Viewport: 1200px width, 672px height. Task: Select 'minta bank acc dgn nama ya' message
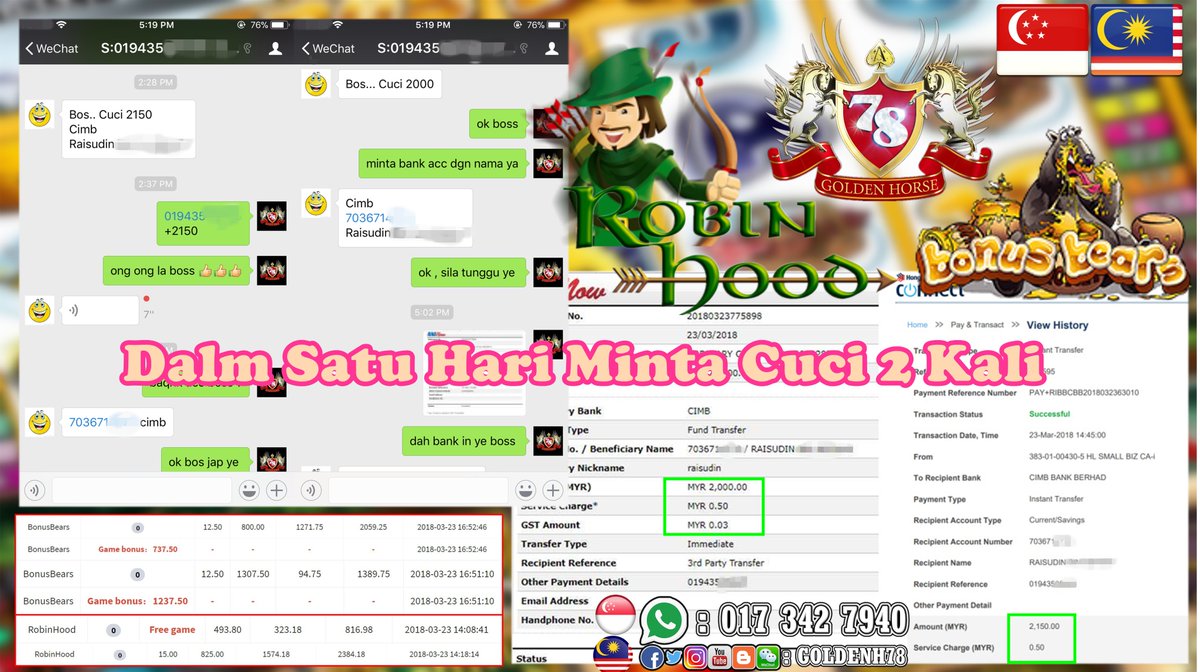pos(442,164)
